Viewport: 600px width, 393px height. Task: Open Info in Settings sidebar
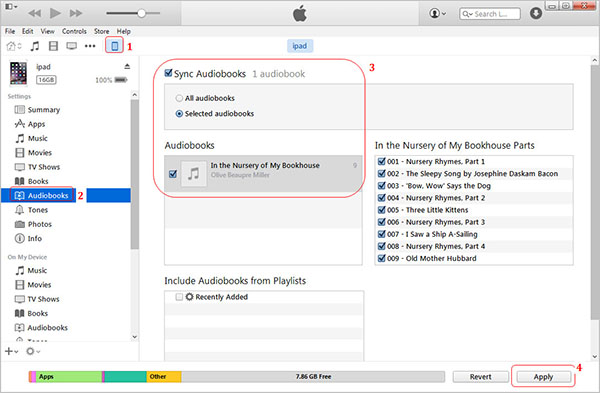tap(28, 238)
